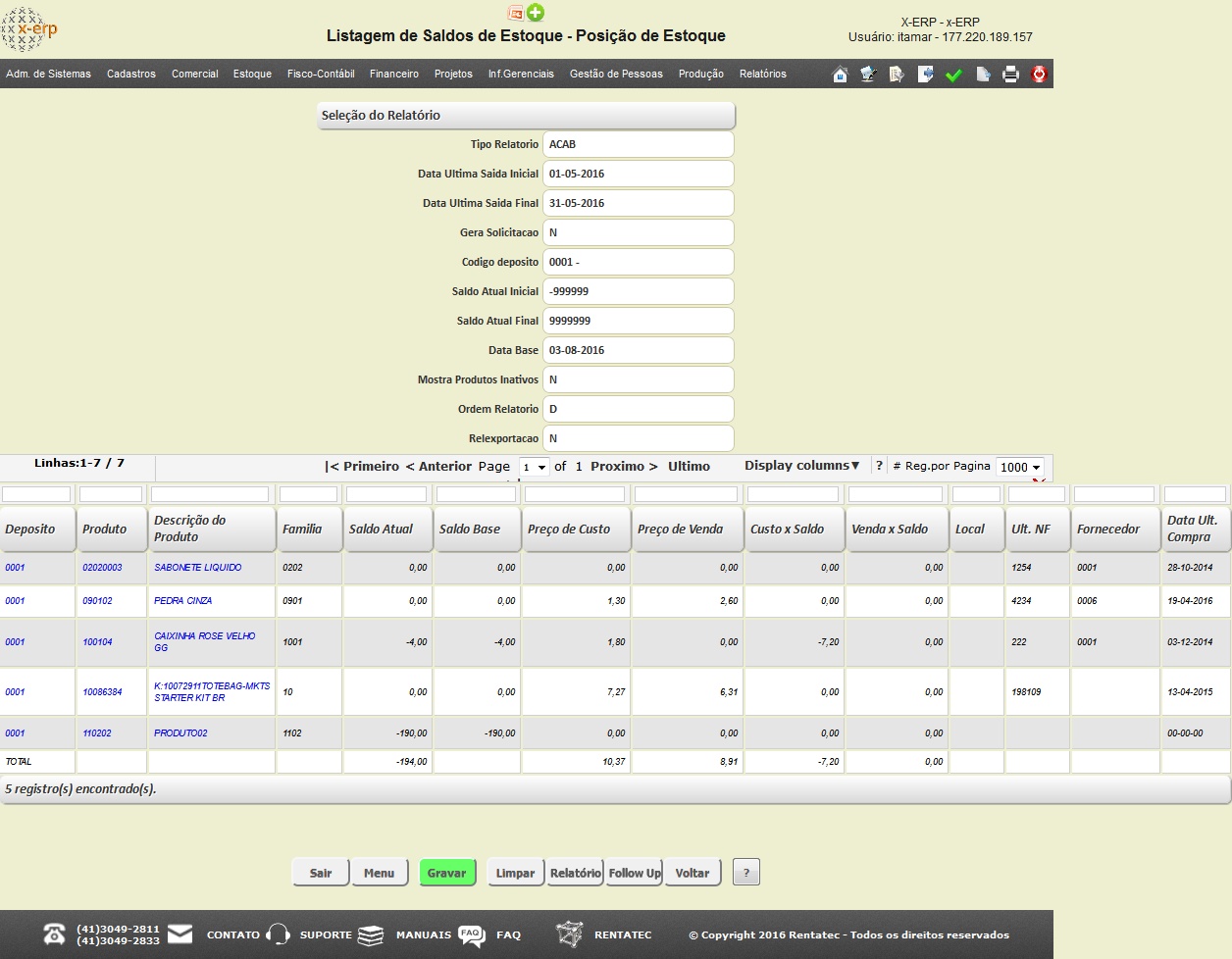Click the green plus add icon

pos(536,13)
